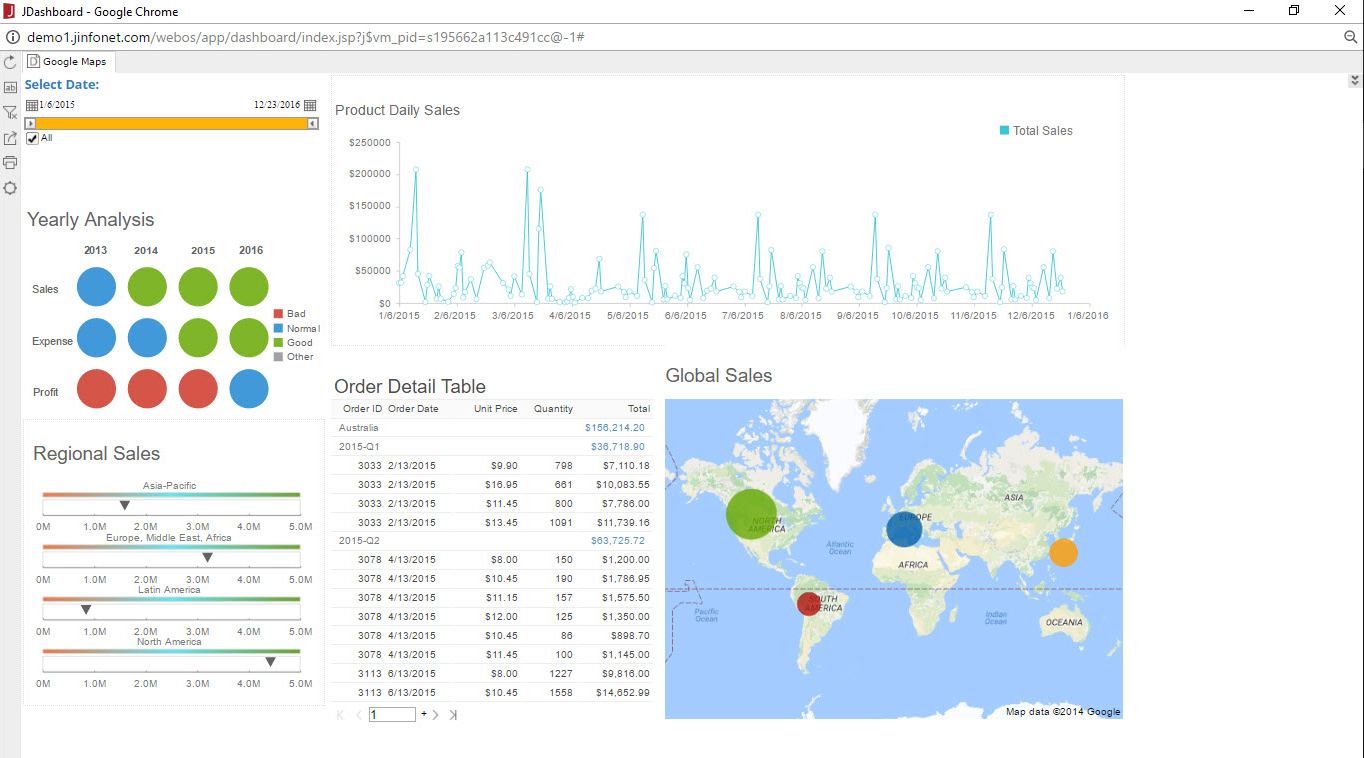Screen dimensions: 1364x758
Task: Click the clear filter funnel icon
Action: (x=10, y=113)
